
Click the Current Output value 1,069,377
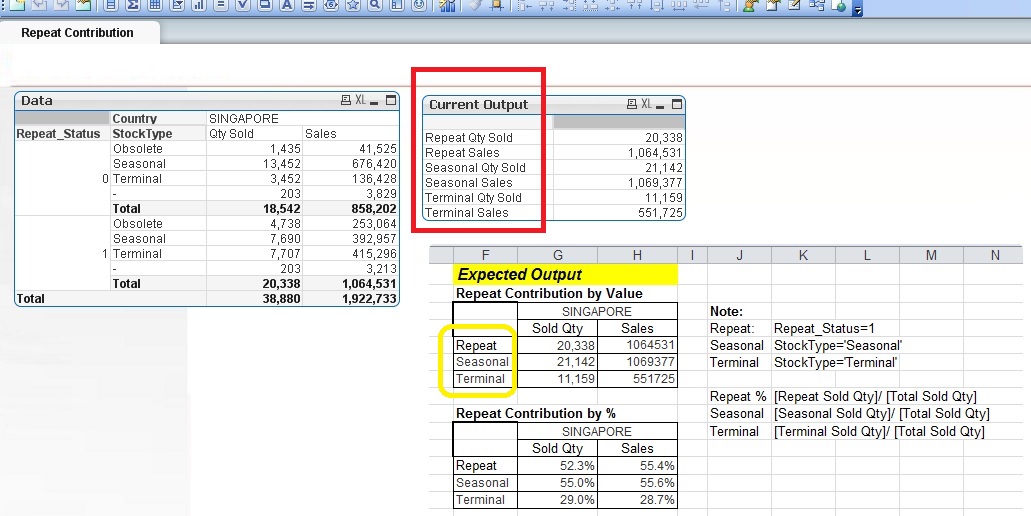click(x=655, y=183)
